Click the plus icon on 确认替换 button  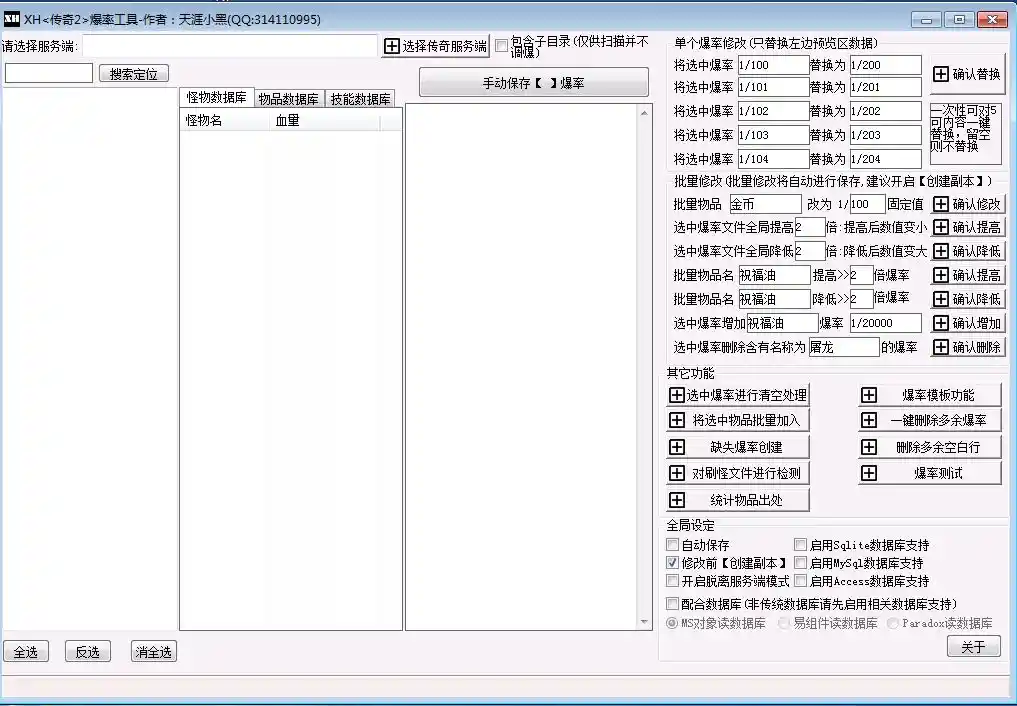[x=940, y=74]
